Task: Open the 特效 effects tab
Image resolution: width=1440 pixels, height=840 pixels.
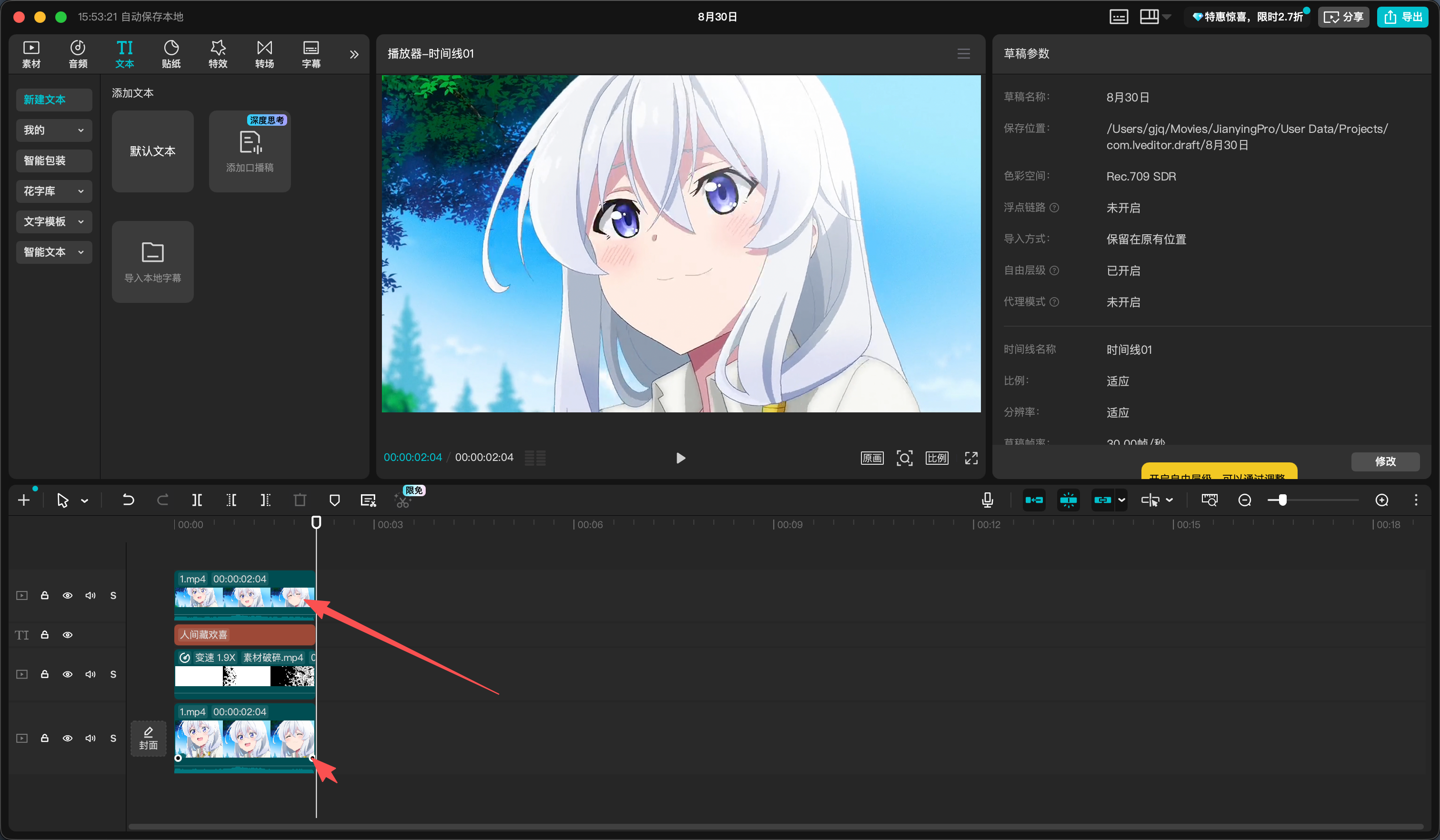Action: [218, 54]
